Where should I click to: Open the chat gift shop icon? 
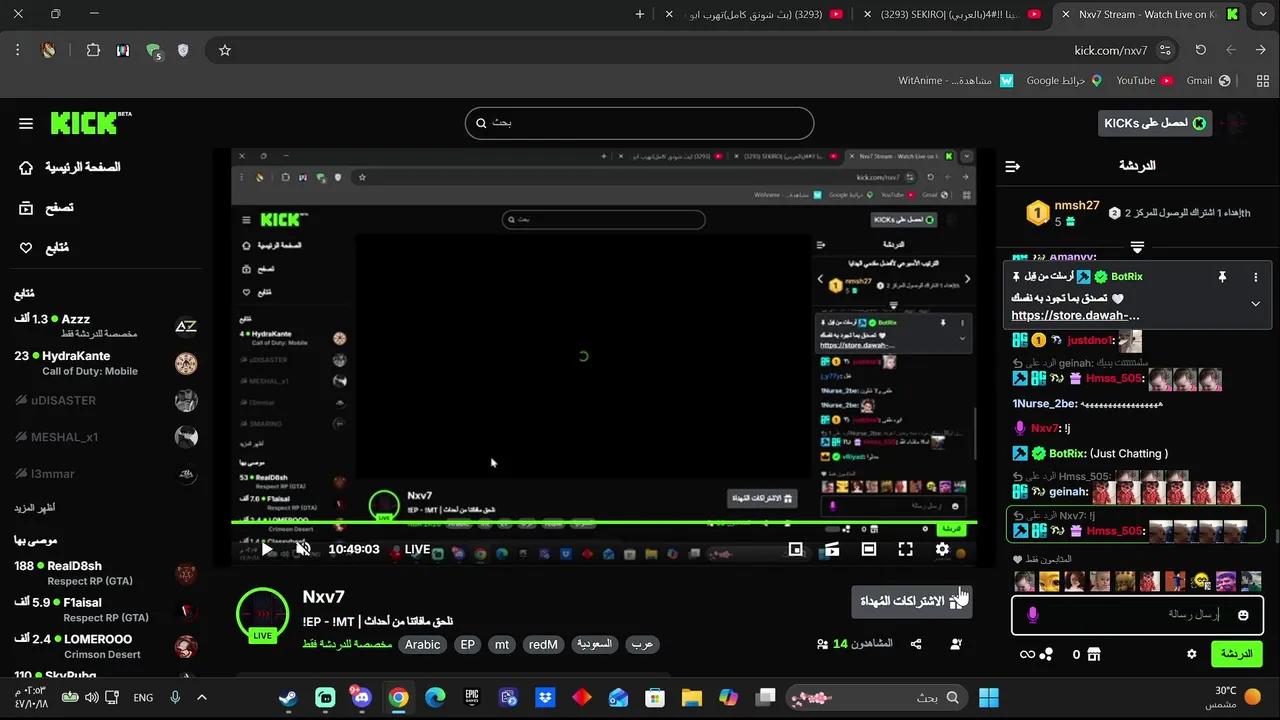pos(1094,654)
